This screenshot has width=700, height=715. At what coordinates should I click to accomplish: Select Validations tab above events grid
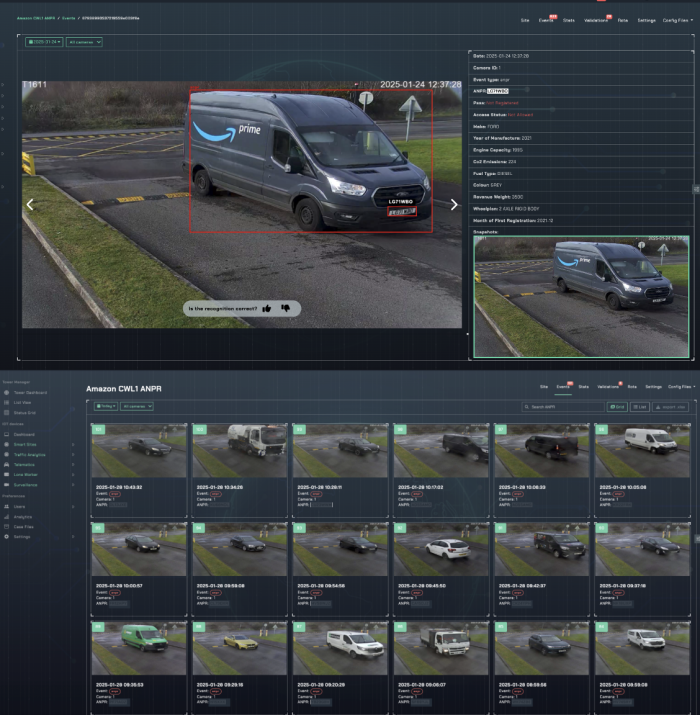point(608,387)
